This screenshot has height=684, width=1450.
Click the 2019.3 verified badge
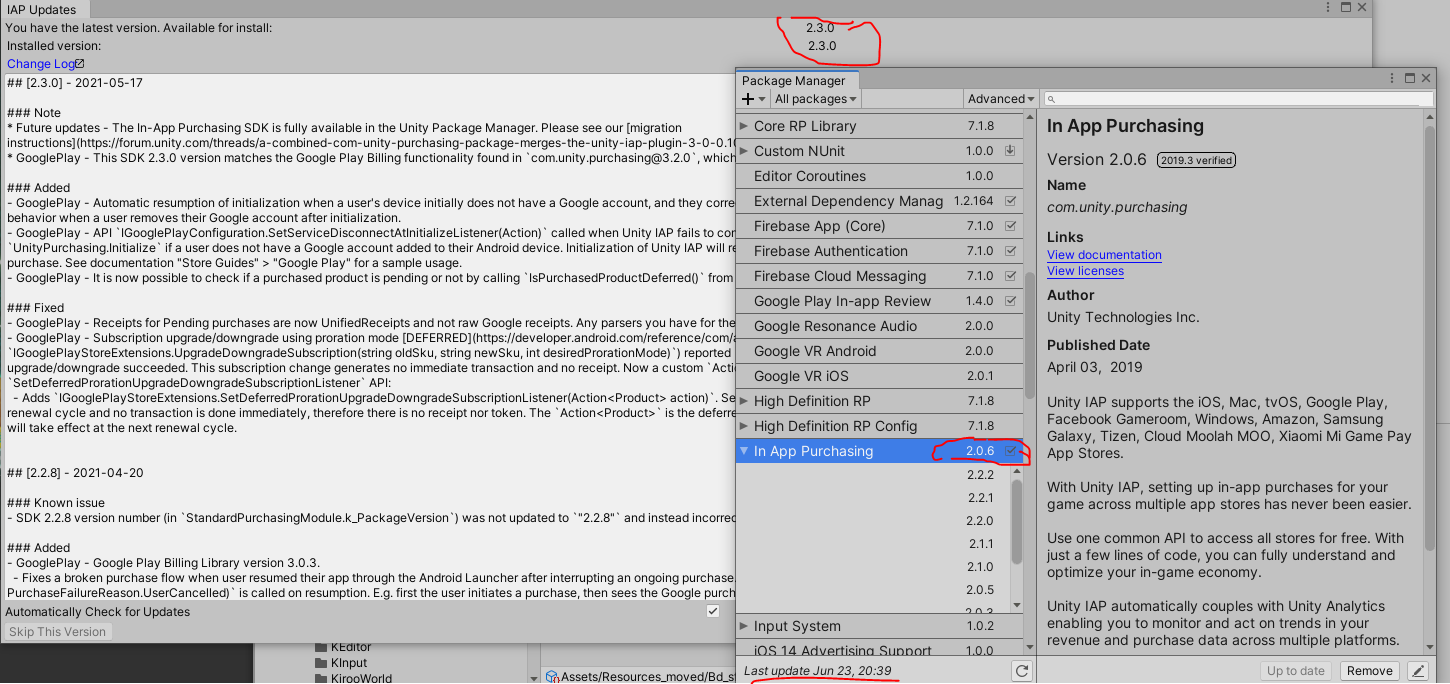[x=1196, y=160]
